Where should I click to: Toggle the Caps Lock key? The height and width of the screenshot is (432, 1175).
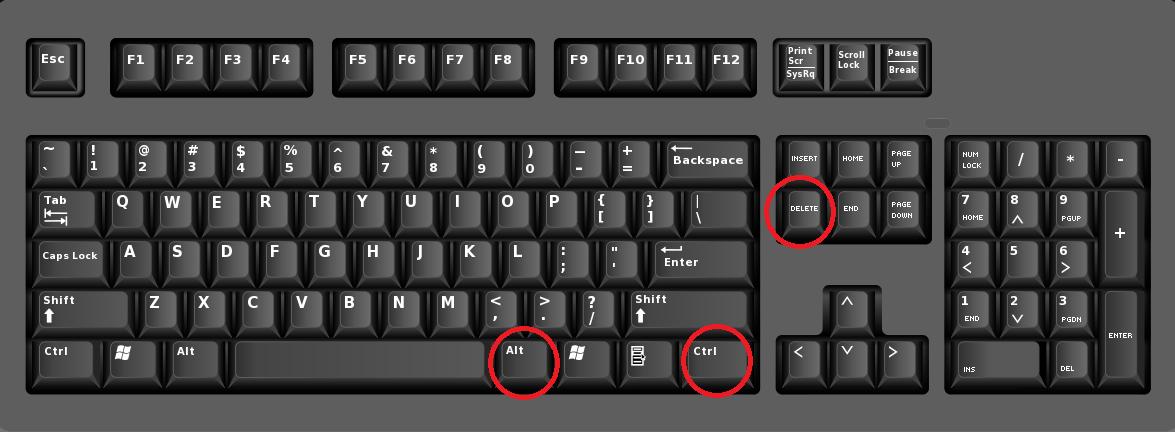[71, 260]
